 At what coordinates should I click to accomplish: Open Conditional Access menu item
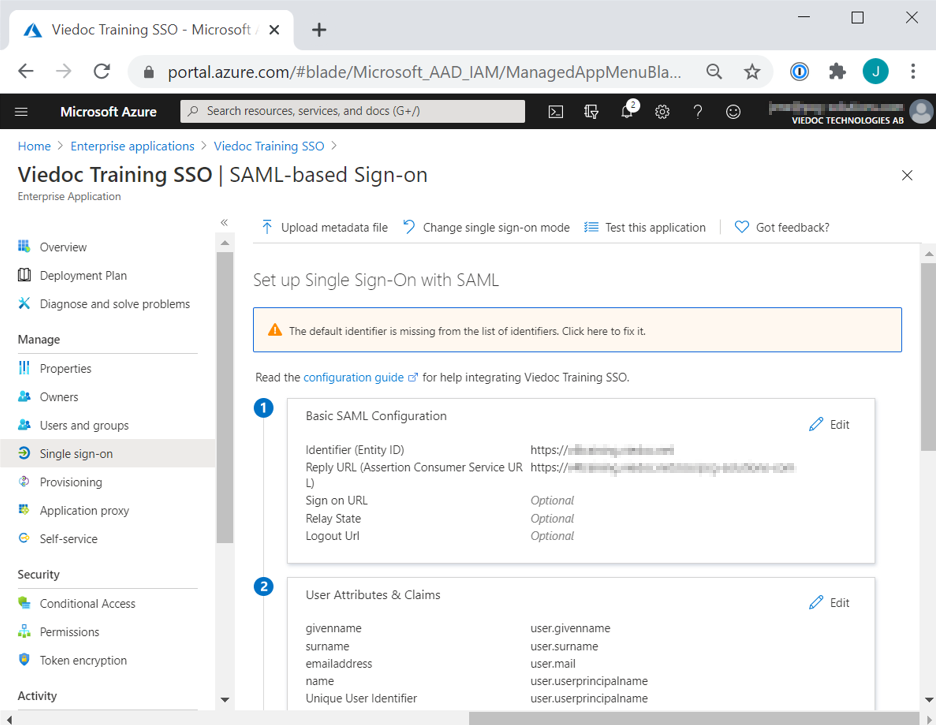[87, 604]
